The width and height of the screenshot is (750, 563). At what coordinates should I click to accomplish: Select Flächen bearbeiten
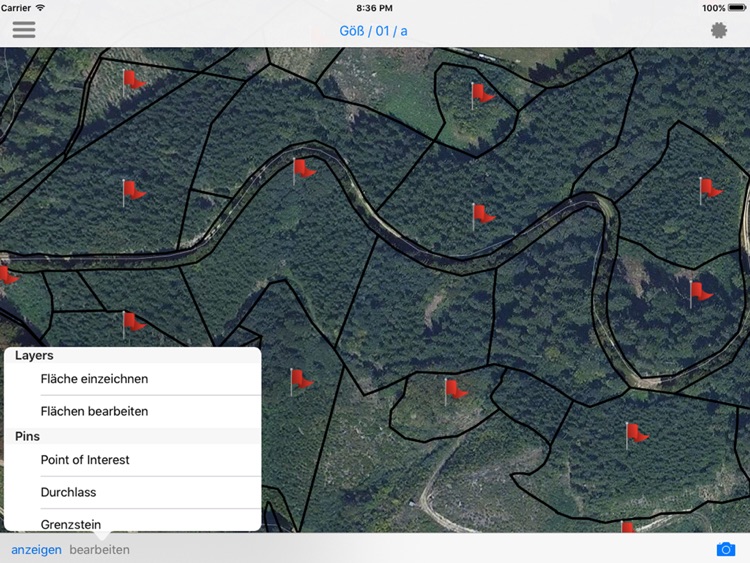point(132,411)
